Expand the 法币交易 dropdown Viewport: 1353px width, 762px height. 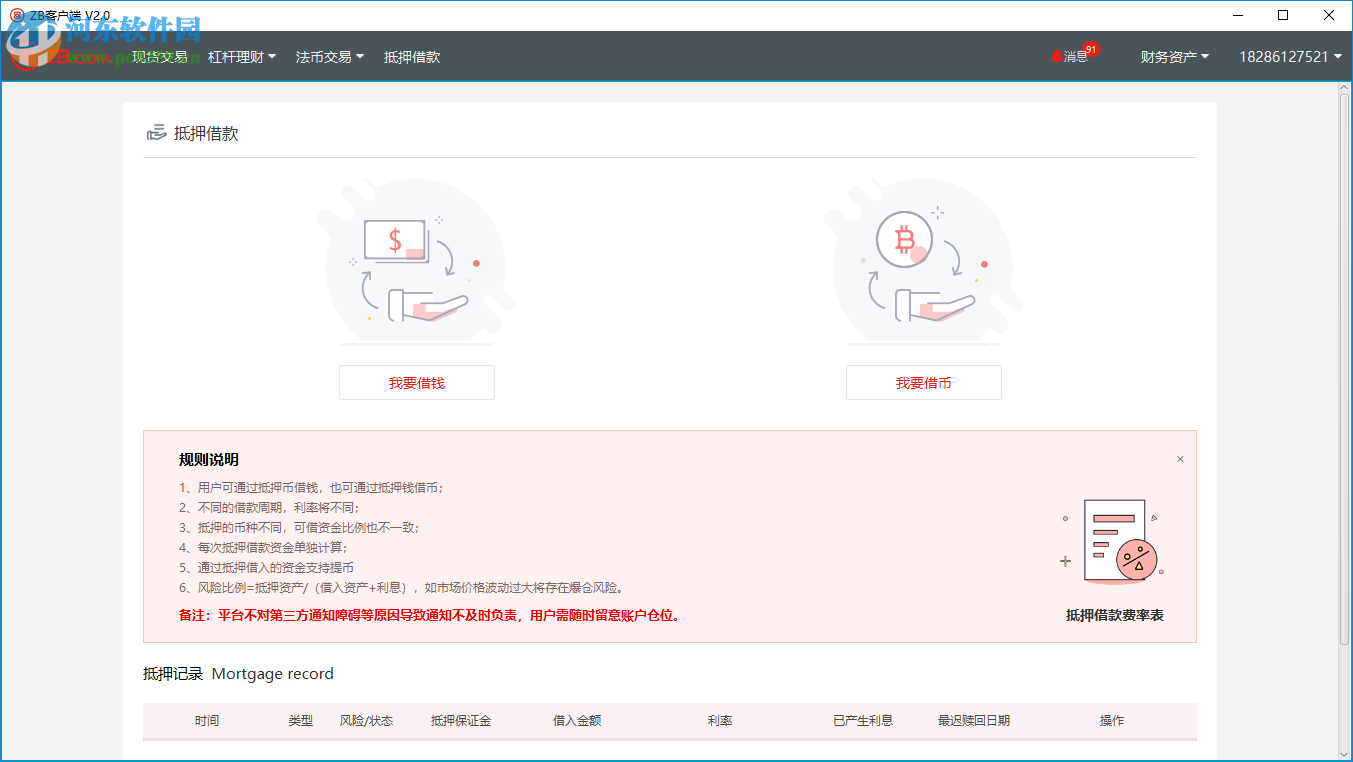pyautogui.click(x=330, y=57)
